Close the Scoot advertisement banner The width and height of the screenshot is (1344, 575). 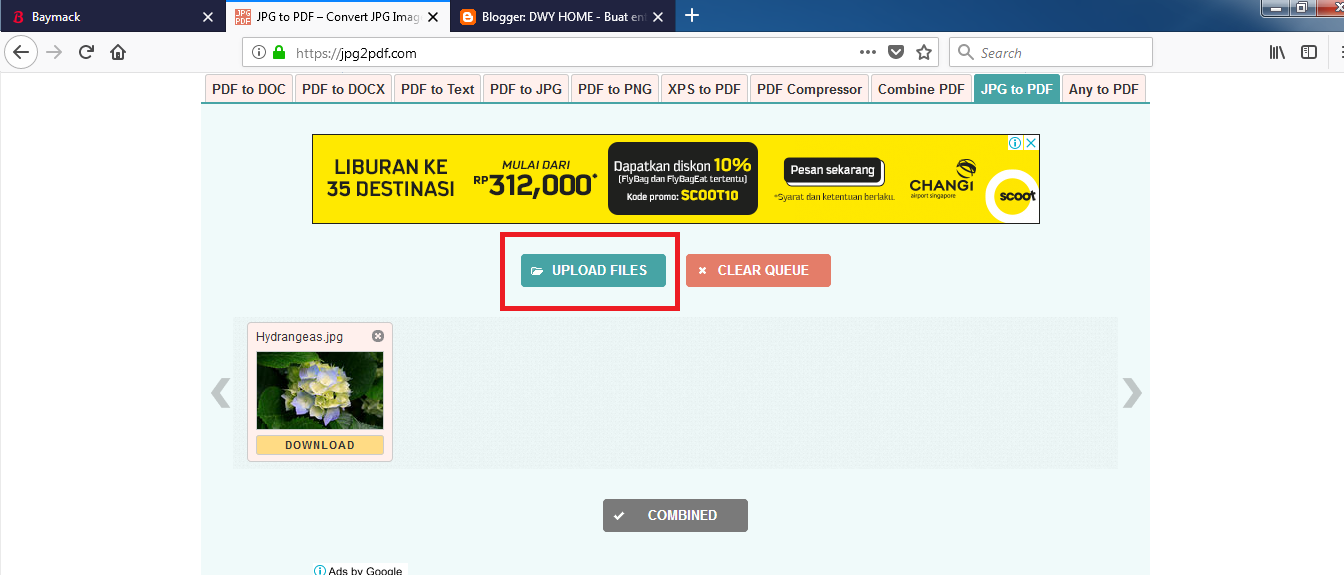click(1032, 143)
